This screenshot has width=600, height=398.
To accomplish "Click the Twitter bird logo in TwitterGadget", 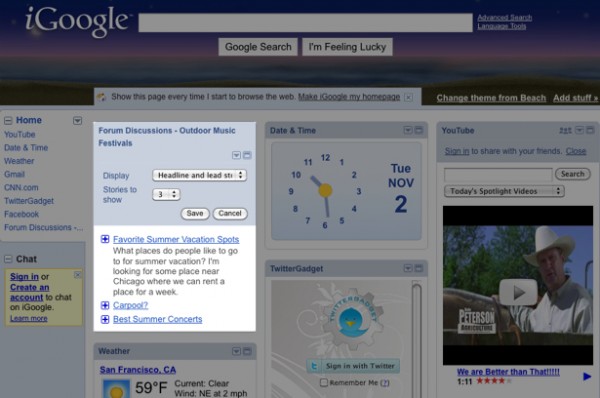I will (351, 322).
